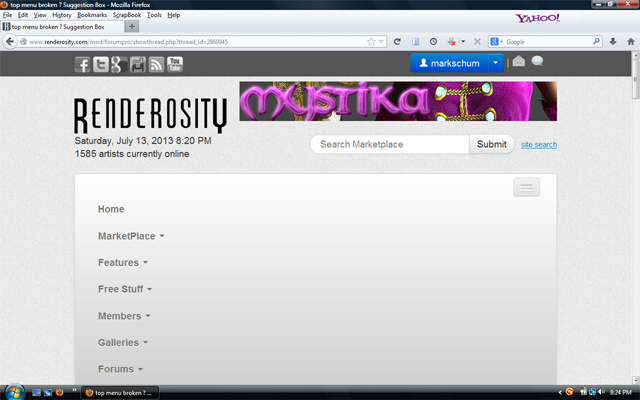Viewport: 640px width, 400px height.
Task: Open the address bar history dropdown arrow
Action: click(x=381, y=42)
